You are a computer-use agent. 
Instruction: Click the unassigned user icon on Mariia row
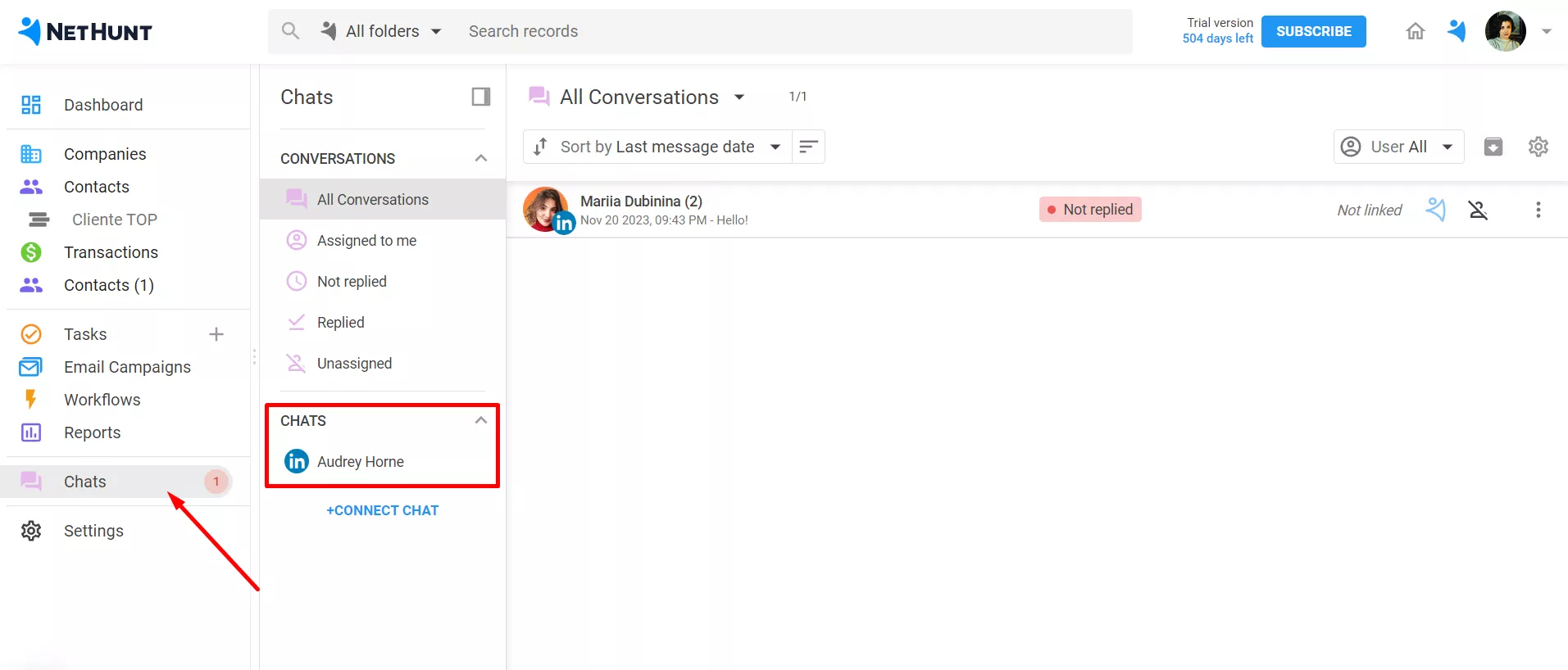click(1478, 210)
